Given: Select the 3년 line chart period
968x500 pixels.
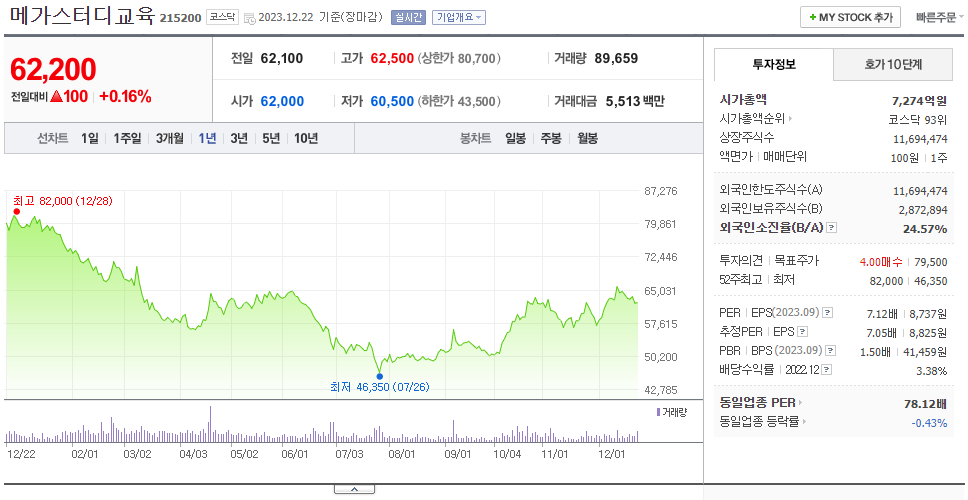Looking at the screenshot, I should (239, 139).
